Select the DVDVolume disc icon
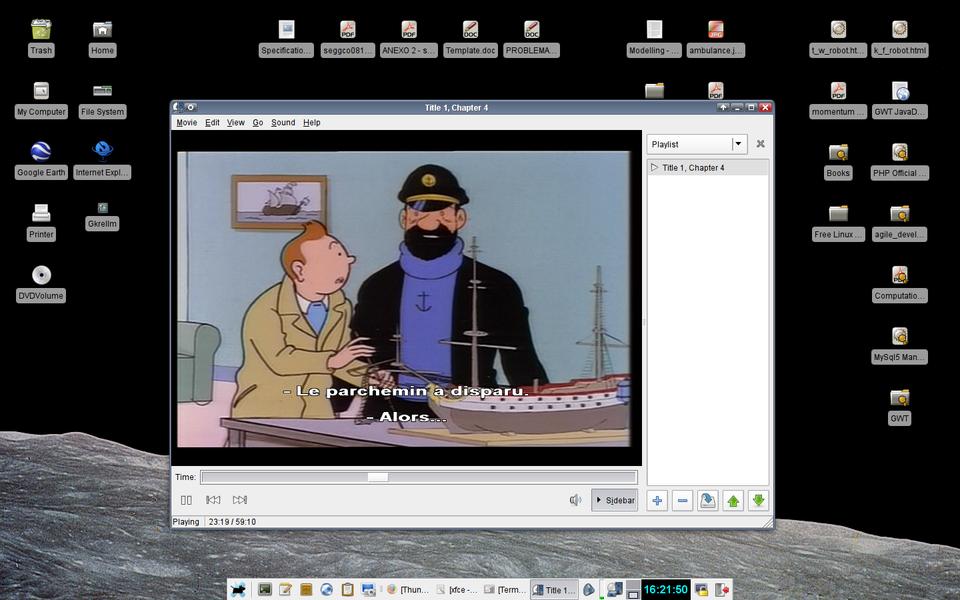This screenshot has height=600, width=960. click(x=41, y=283)
